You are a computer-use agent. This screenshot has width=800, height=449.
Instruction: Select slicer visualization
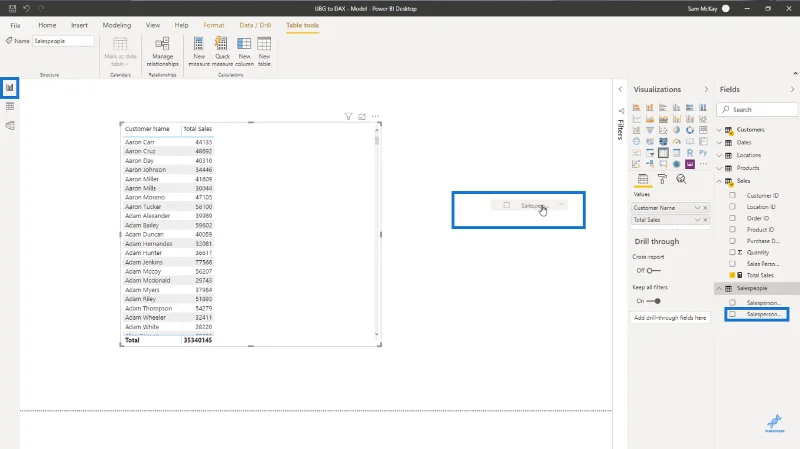point(649,153)
